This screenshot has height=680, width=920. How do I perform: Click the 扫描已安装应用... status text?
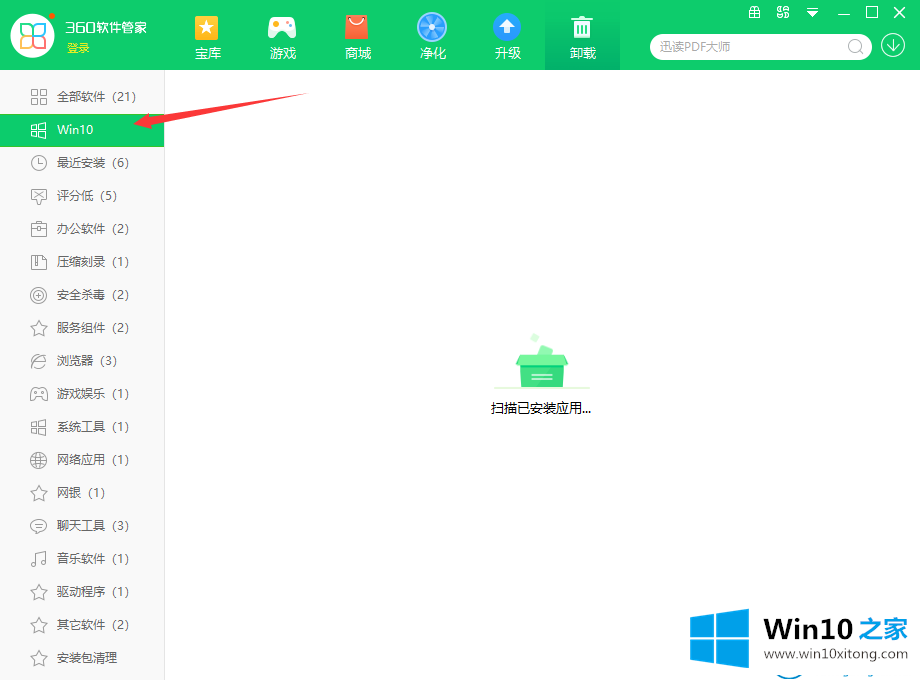click(541, 408)
